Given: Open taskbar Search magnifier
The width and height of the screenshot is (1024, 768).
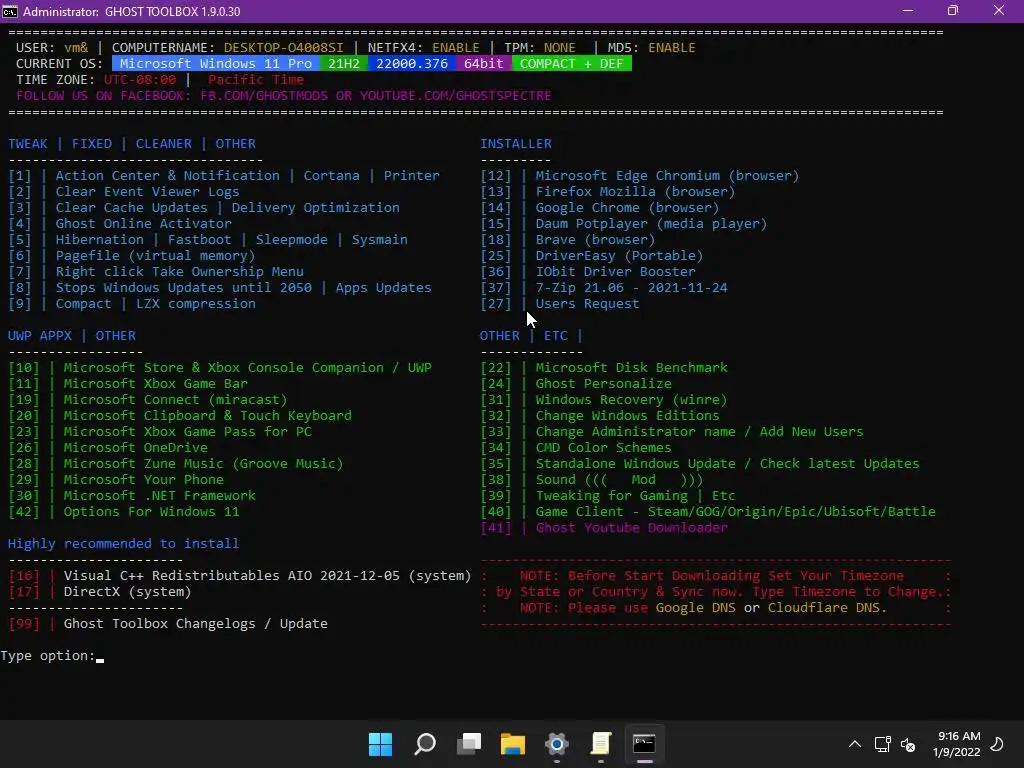Looking at the screenshot, I should tap(424, 744).
